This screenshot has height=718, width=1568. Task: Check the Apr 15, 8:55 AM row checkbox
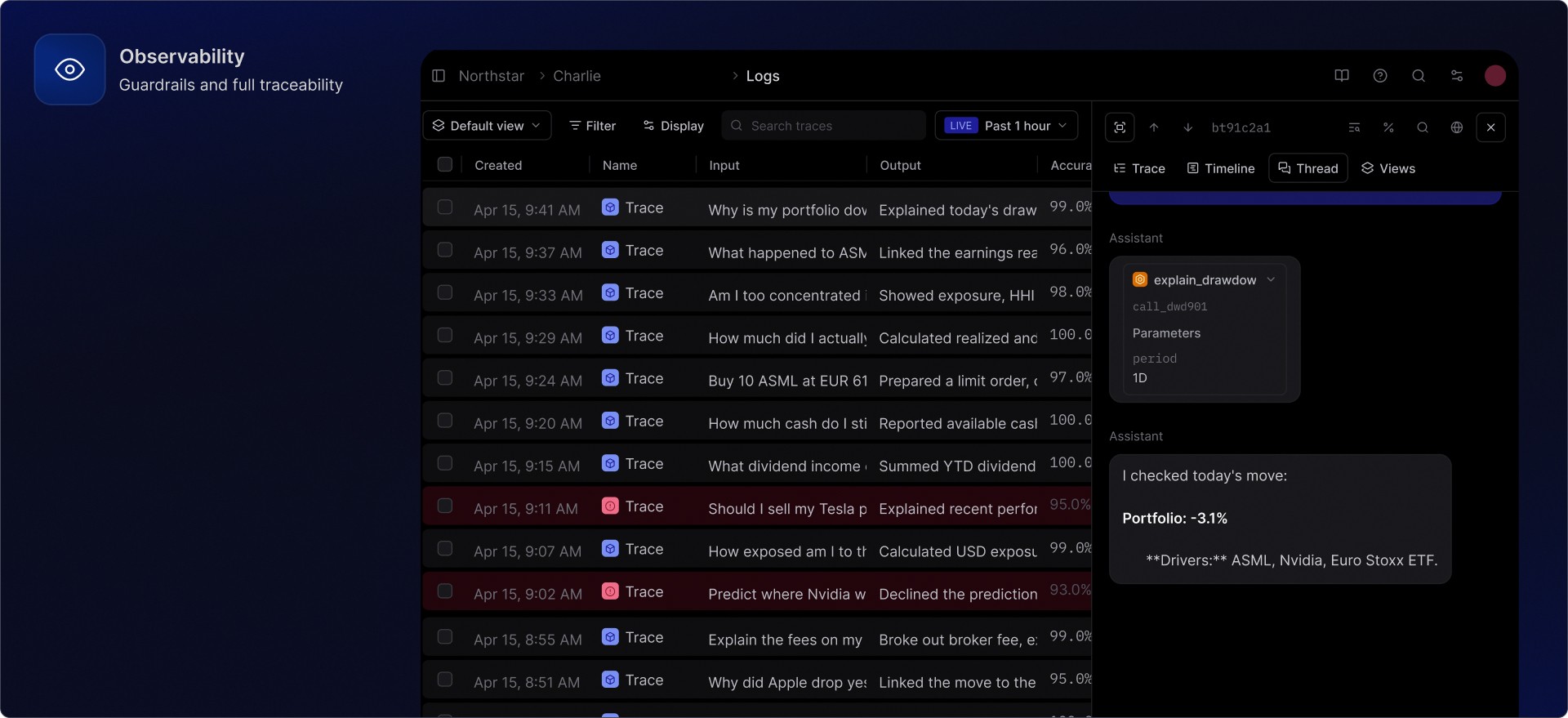(445, 637)
